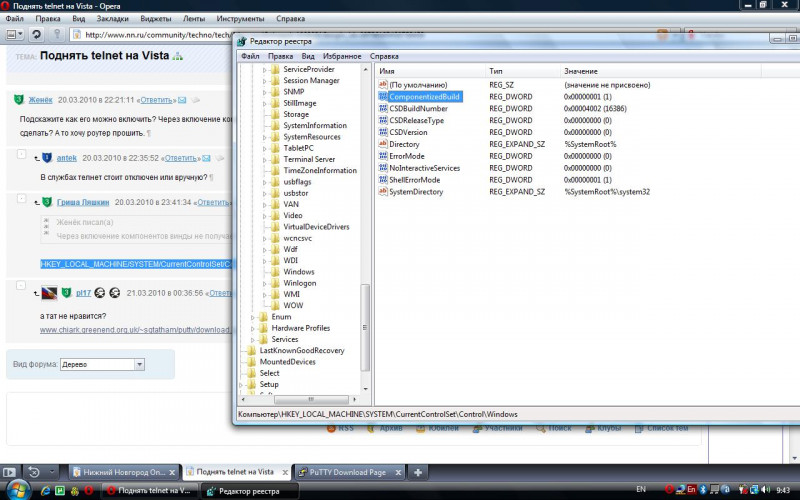The width and height of the screenshot is (800, 500).
Task: Open a new Opera tab with plus button
Action: [x=418, y=472]
